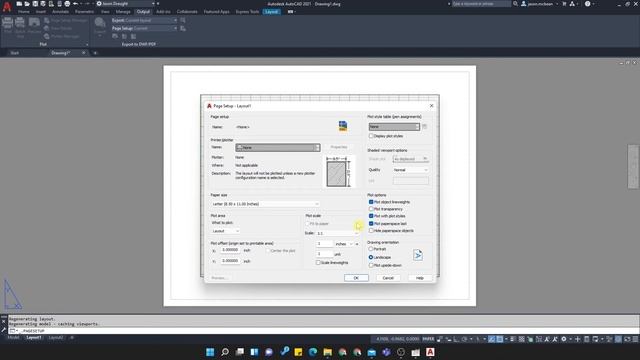The height and width of the screenshot is (360, 640).
Task: Uncheck Plot with plot styles
Action: 371,216
